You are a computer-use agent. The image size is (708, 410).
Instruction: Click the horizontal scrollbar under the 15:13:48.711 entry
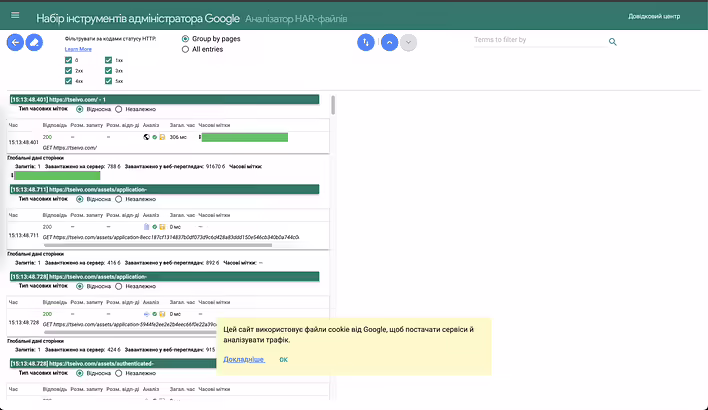tap(158, 245)
